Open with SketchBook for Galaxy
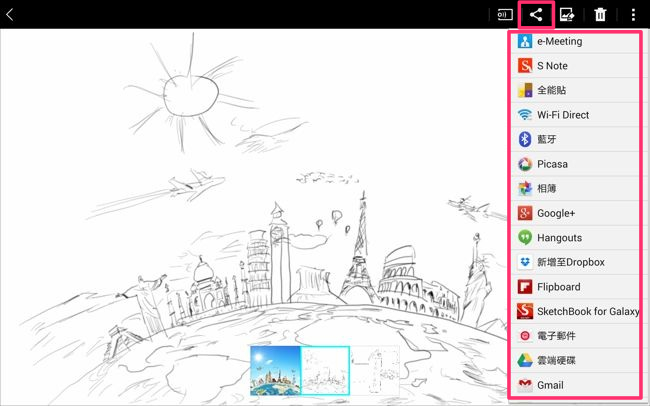The image size is (650, 406). pyautogui.click(x=575, y=311)
